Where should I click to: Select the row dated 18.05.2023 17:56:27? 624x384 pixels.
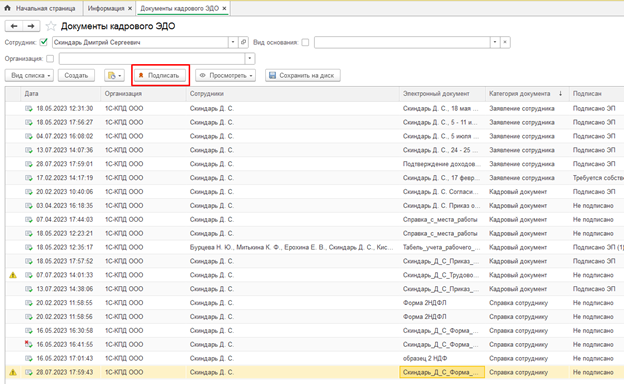pyautogui.click(x=314, y=123)
